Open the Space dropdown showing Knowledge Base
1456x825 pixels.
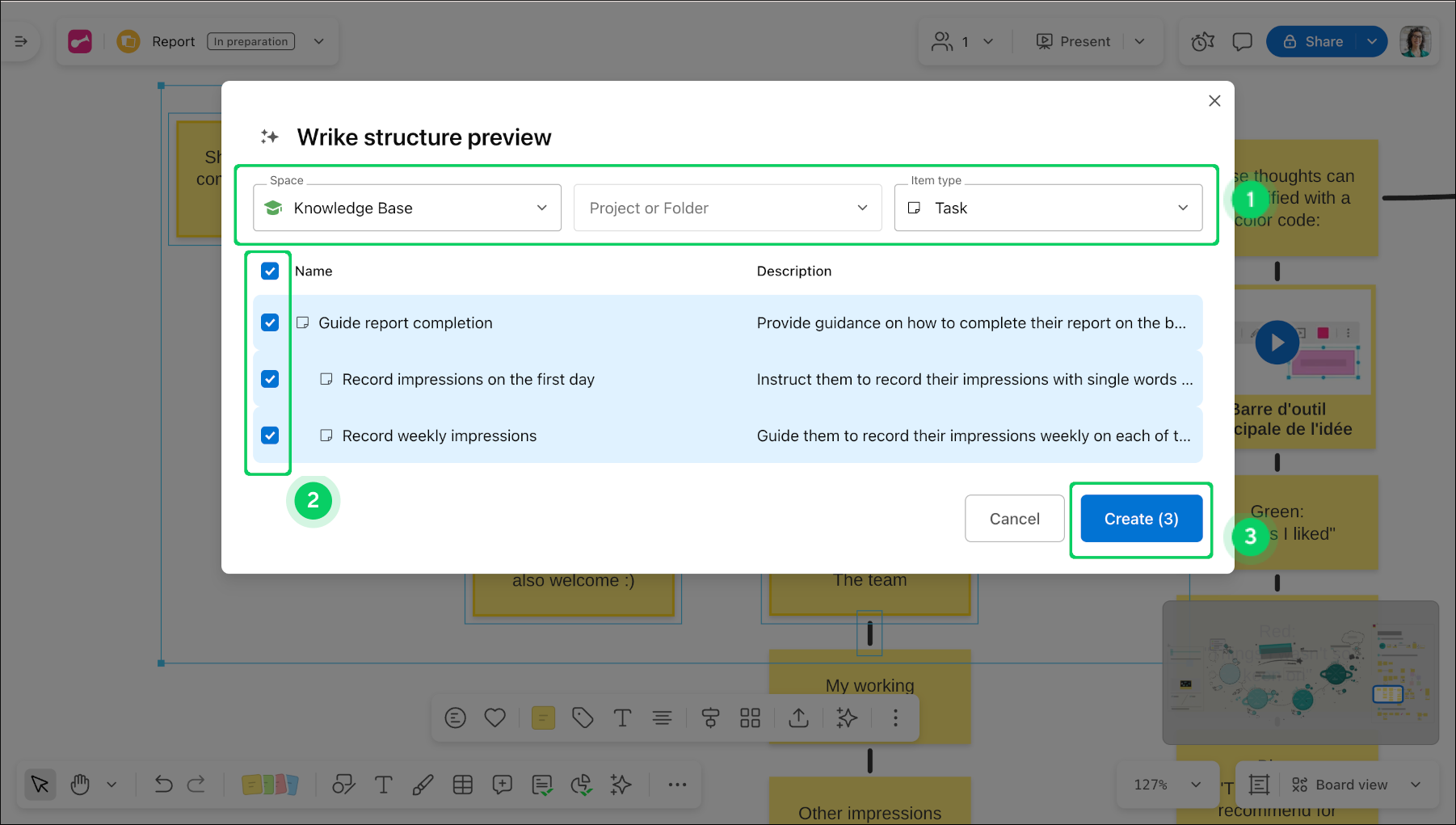tap(406, 208)
